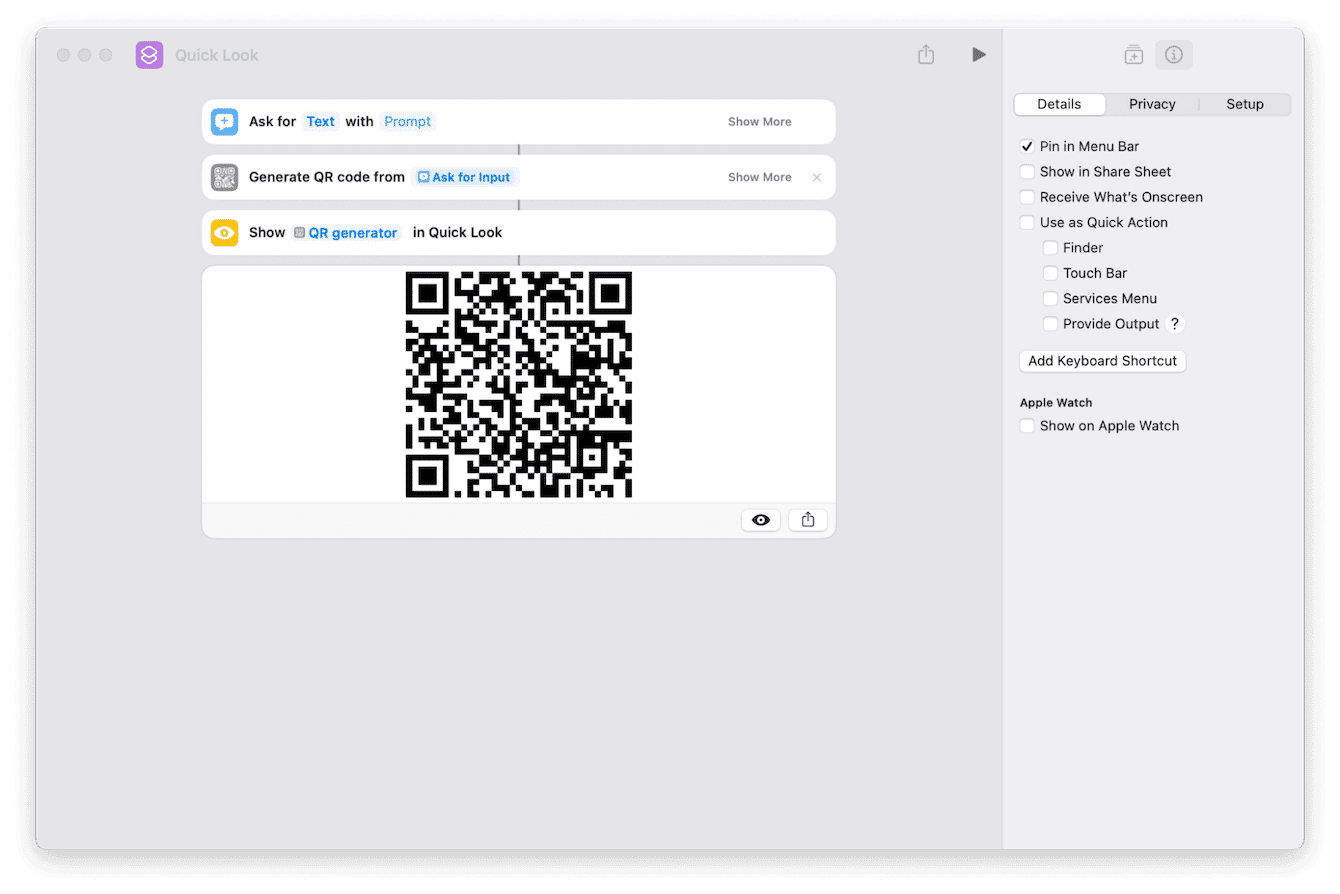Image resolution: width=1340 pixels, height=894 pixels.
Task: Click the shortcut details info icon
Action: pos(1174,55)
